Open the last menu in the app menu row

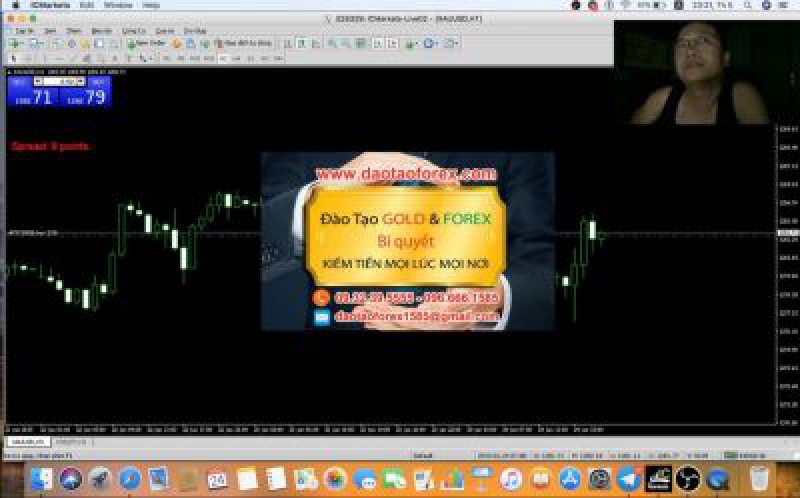click(194, 31)
